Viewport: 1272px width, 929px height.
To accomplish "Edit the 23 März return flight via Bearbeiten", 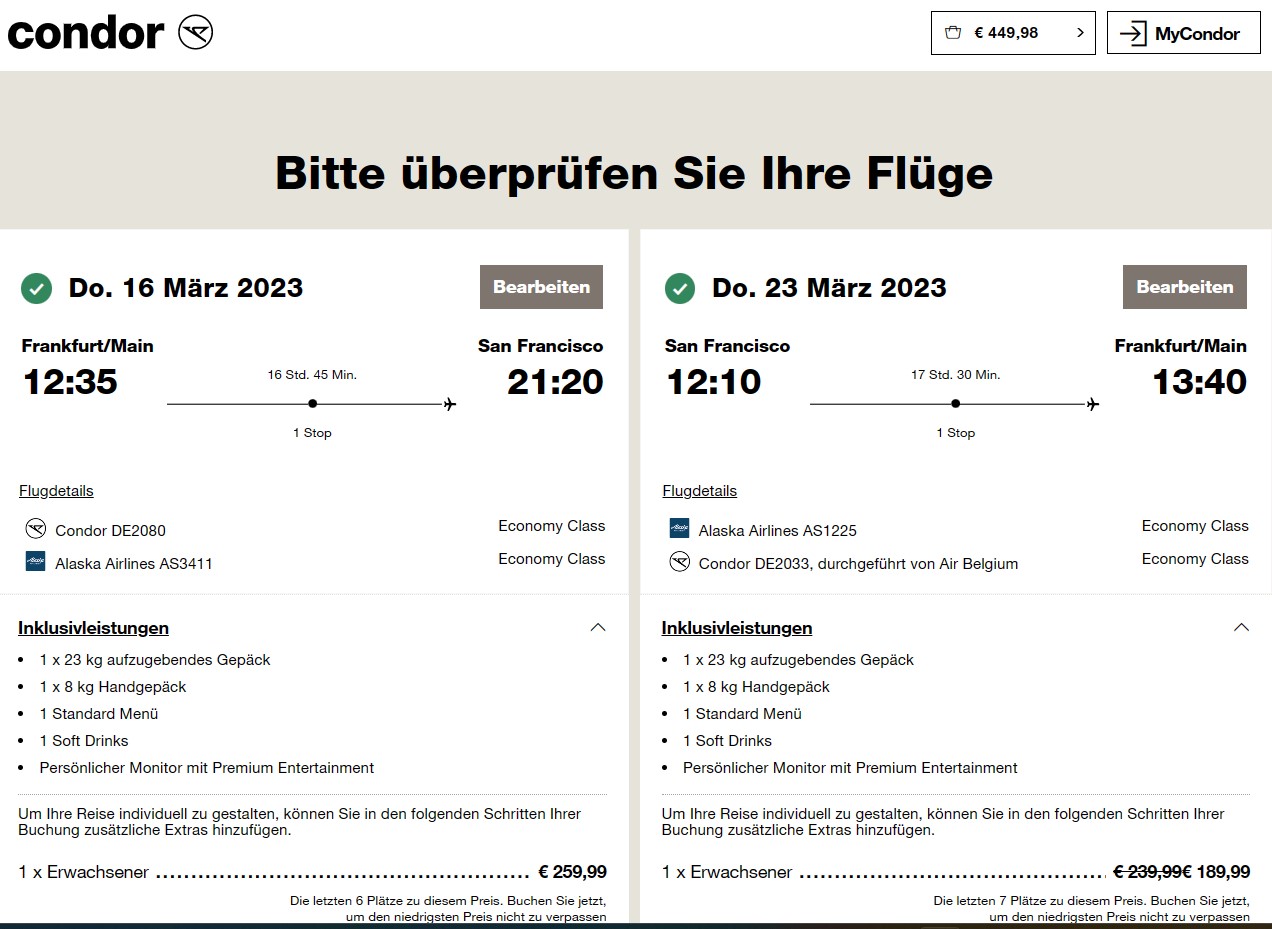I will coord(1185,287).
